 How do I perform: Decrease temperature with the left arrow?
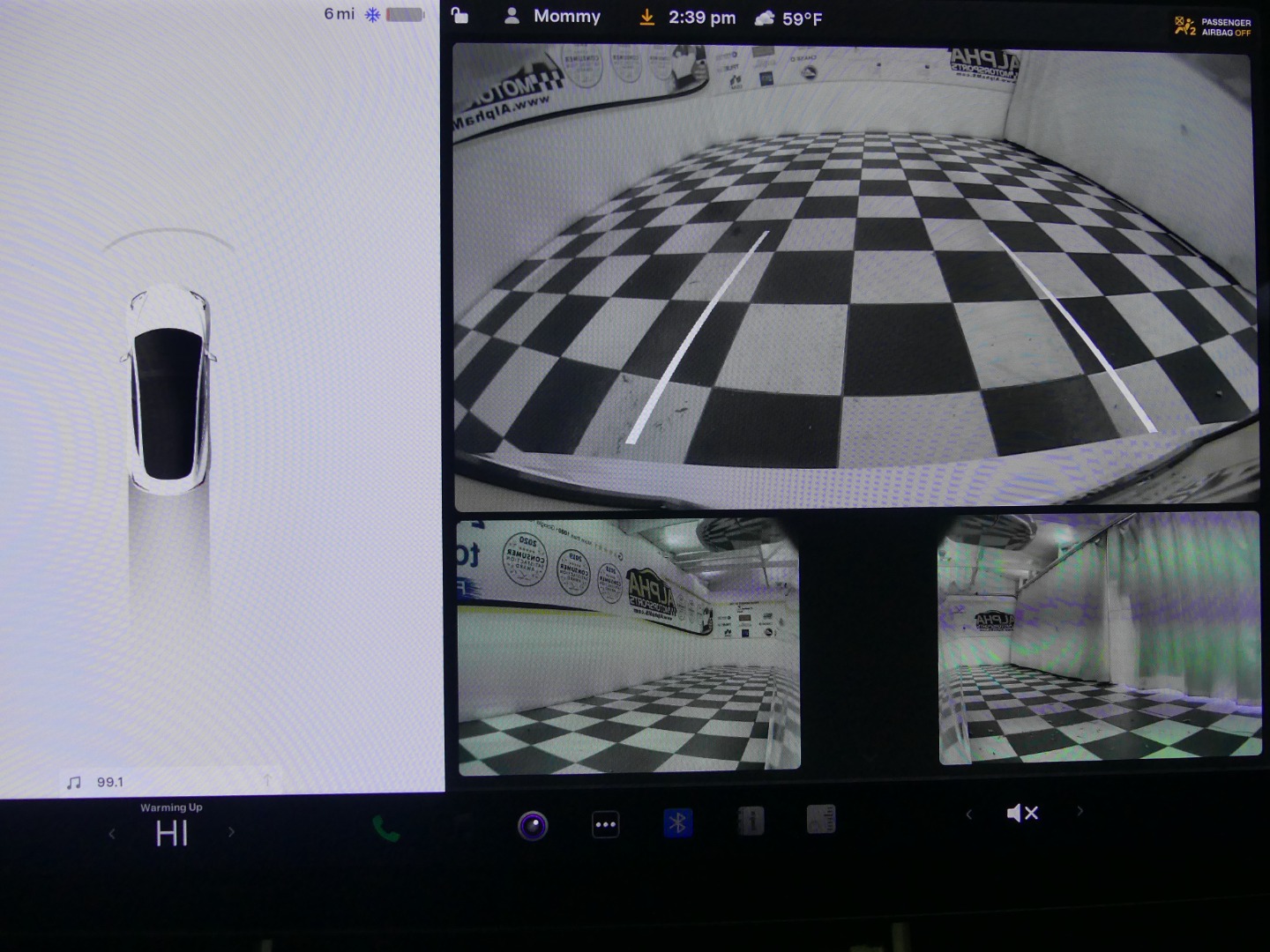coord(112,833)
